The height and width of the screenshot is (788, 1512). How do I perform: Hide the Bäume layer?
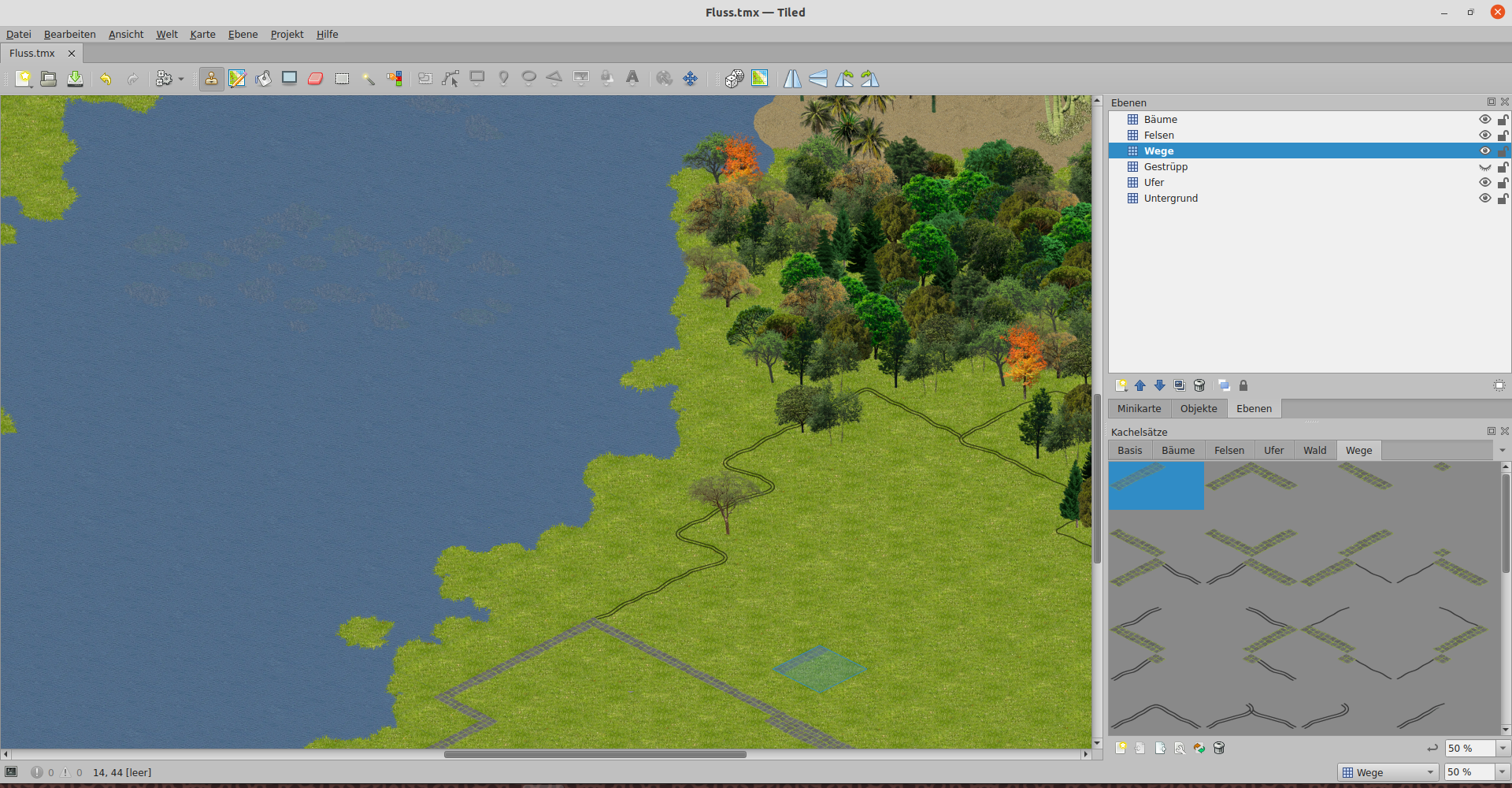click(1484, 120)
